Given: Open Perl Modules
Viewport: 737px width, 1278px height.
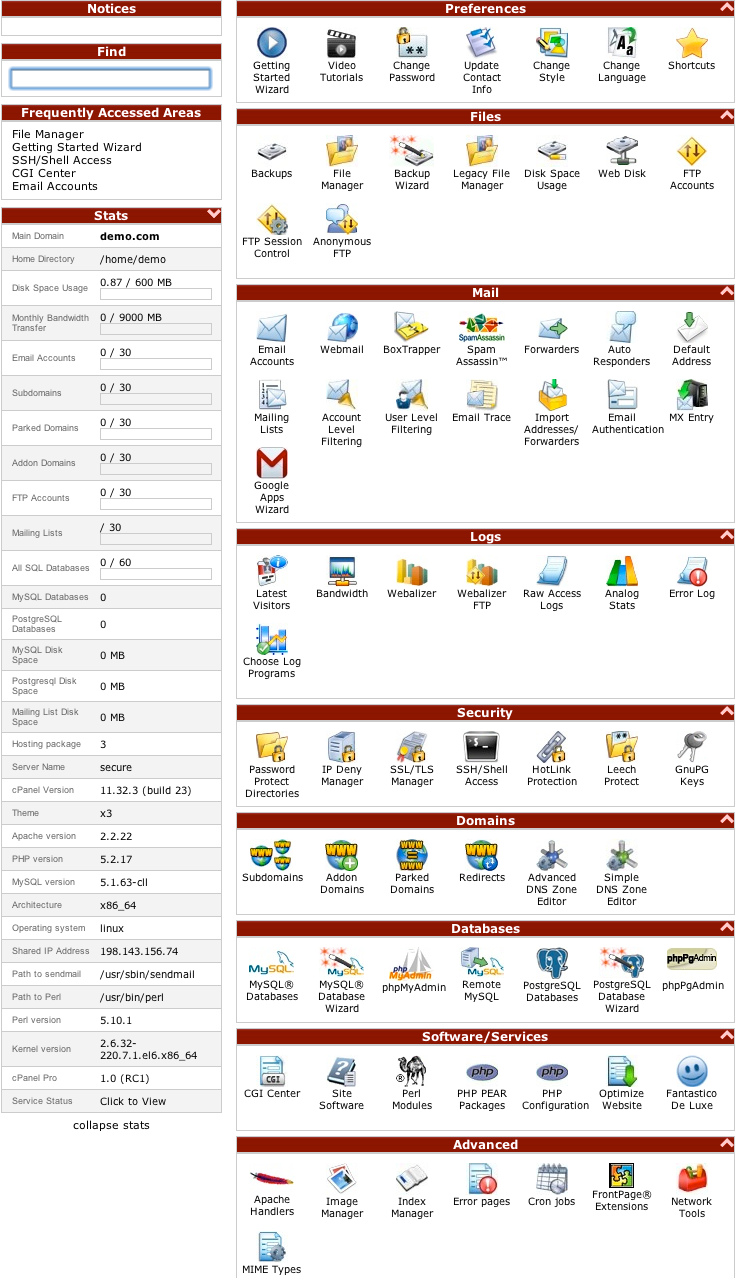Looking at the screenshot, I should (412, 1071).
